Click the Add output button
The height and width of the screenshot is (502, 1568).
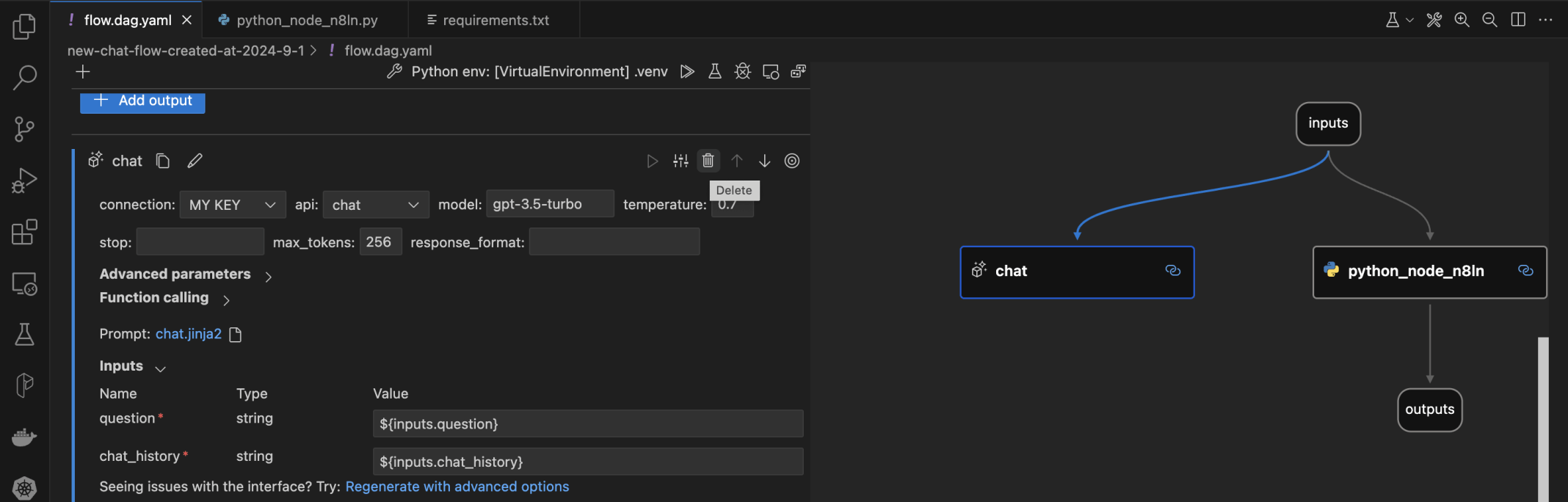pyautogui.click(x=142, y=101)
